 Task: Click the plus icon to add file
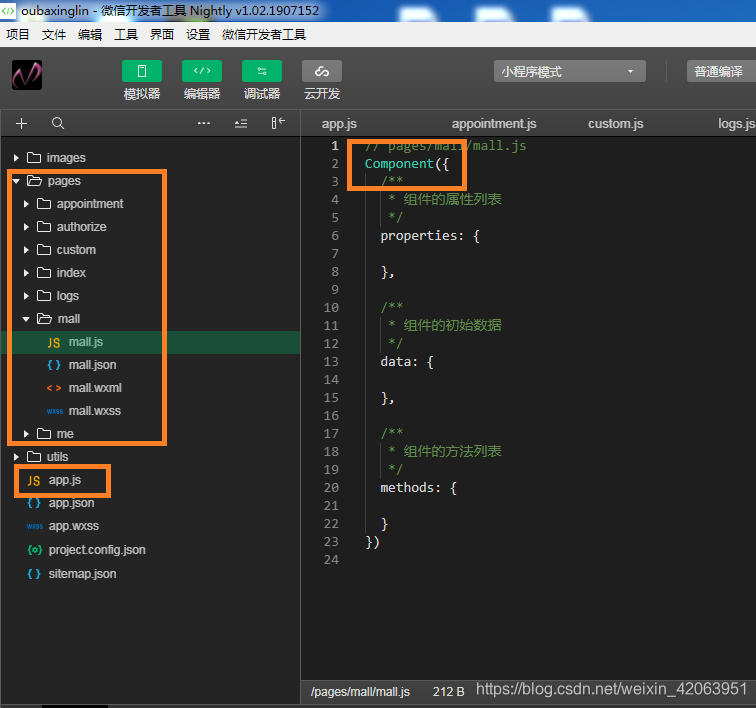(x=21, y=123)
